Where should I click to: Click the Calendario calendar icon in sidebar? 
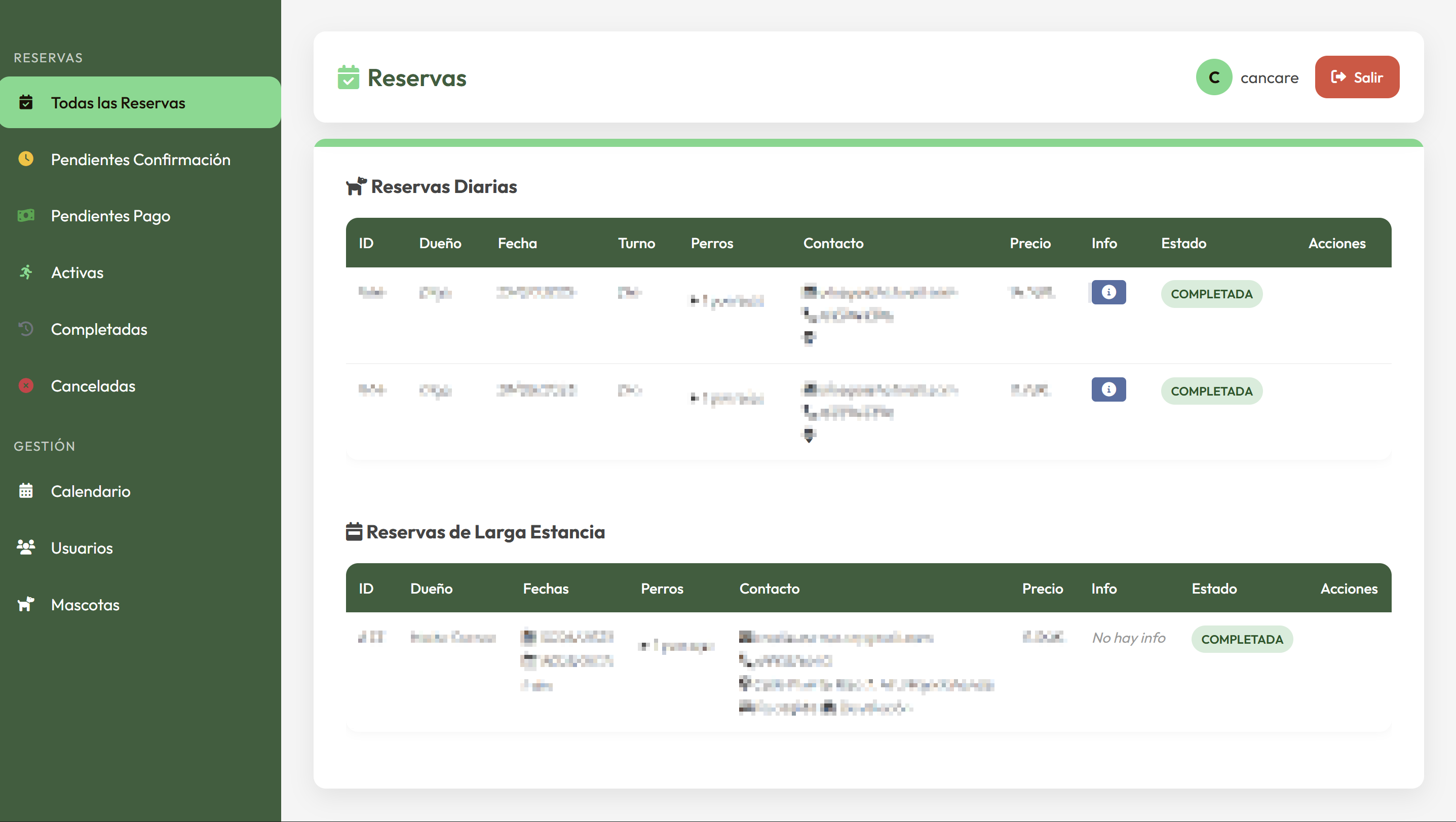pyautogui.click(x=26, y=490)
